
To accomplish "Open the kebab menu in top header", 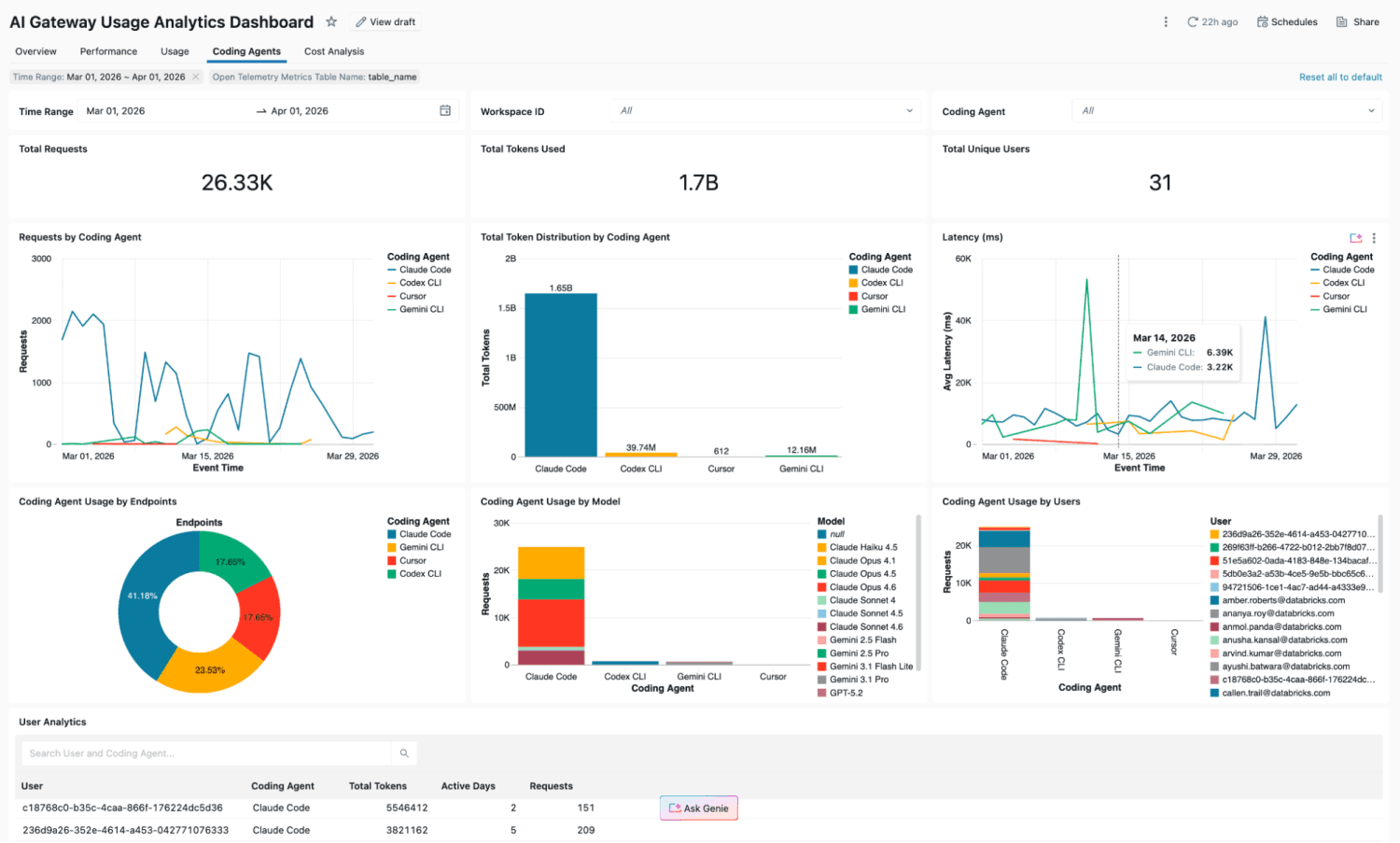I will [1165, 21].
